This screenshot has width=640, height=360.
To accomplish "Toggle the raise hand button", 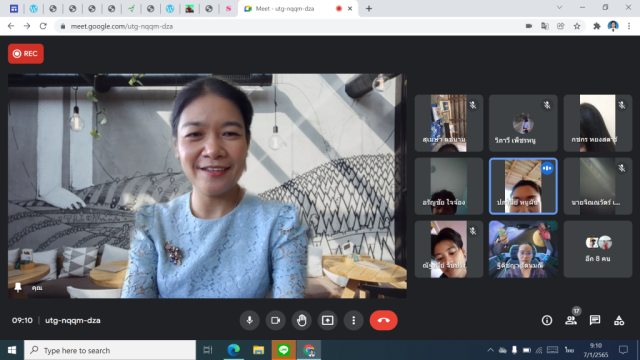I will click(302, 320).
